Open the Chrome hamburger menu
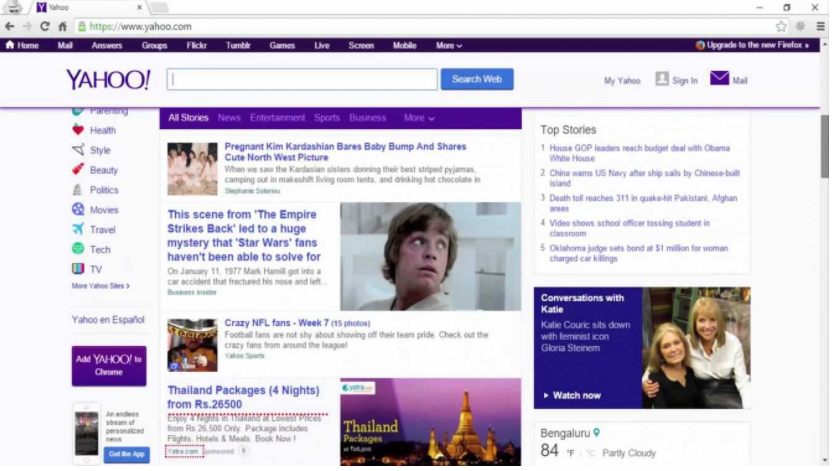Viewport: 834px width, 471px height. (821, 26)
